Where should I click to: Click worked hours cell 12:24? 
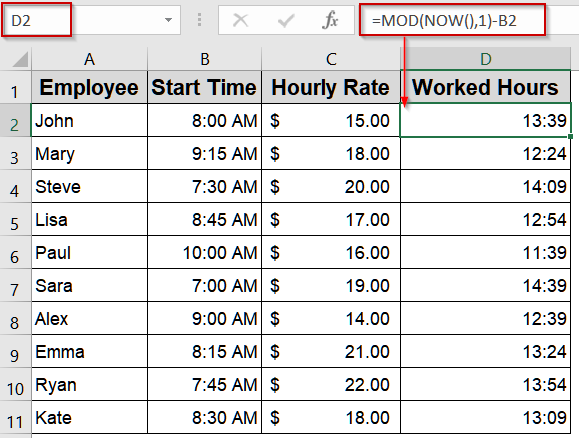[x=486, y=153]
